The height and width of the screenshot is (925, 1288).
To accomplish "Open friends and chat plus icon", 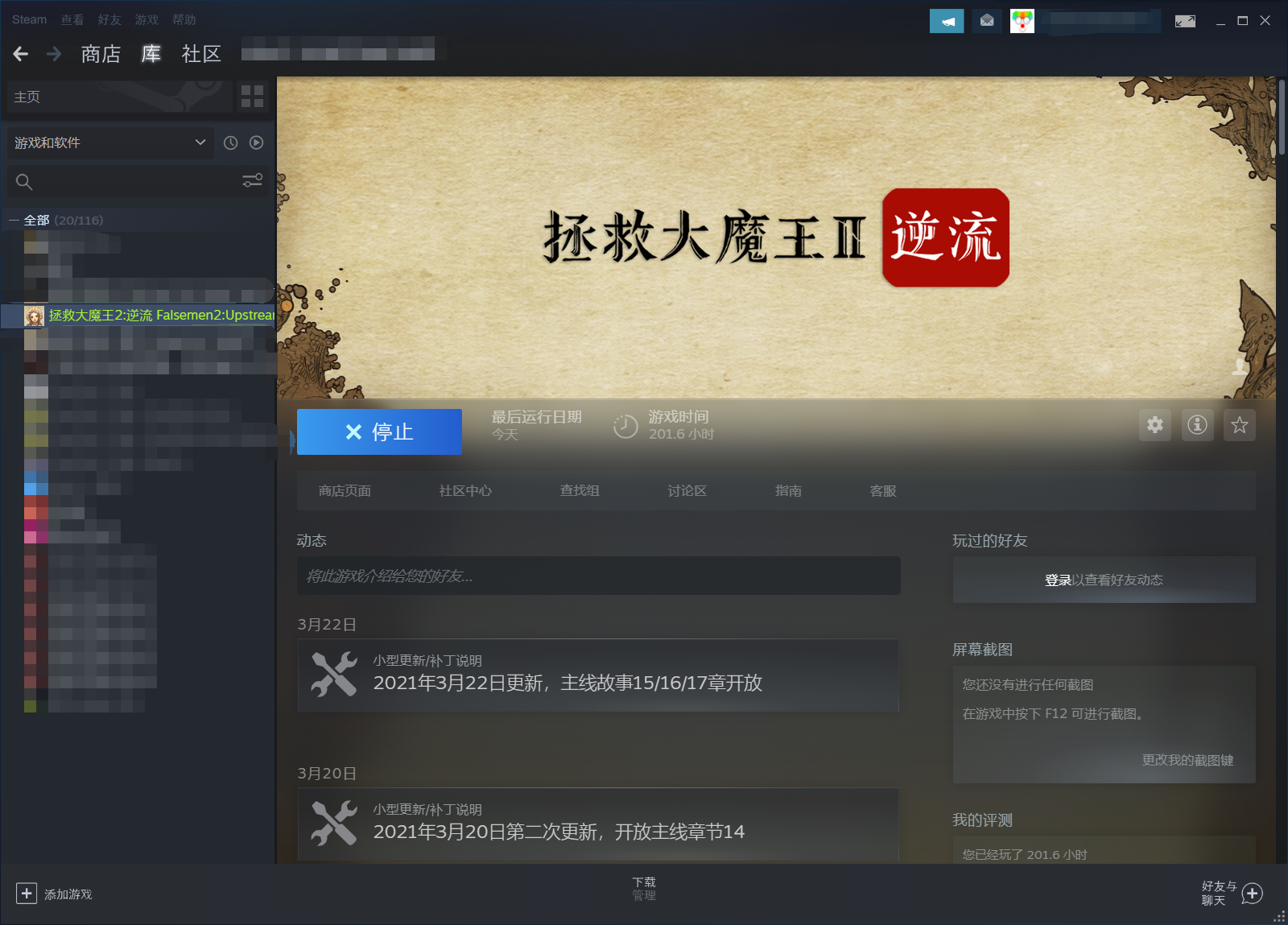I will [1253, 894].
